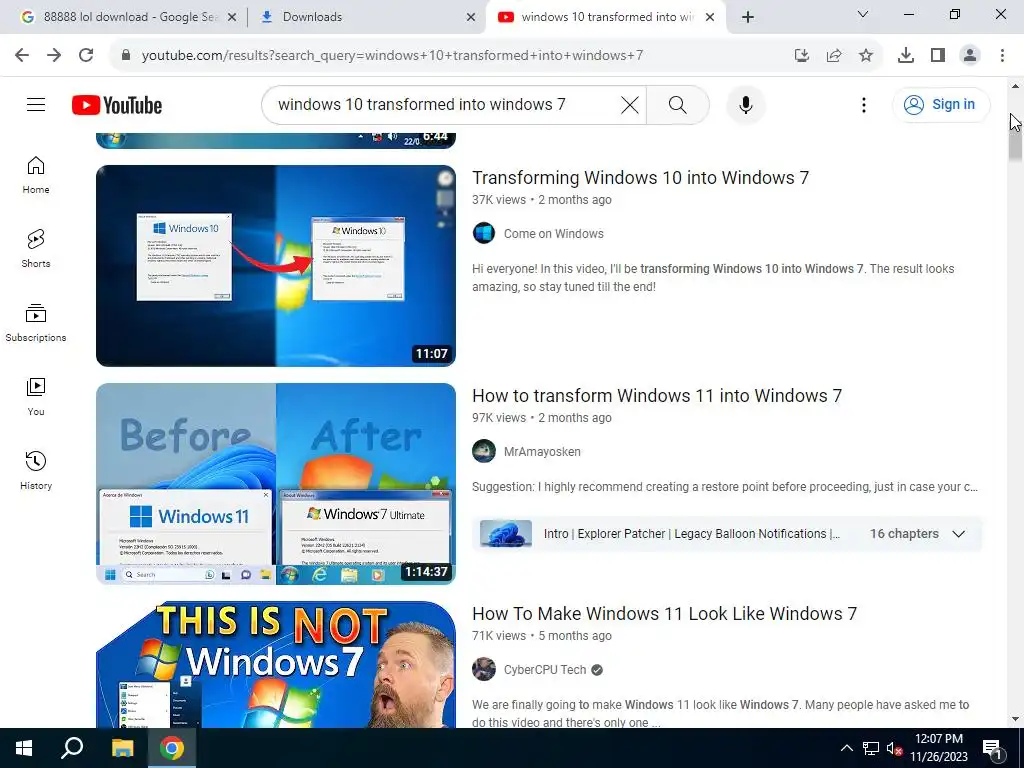Clear the search query with the X

point(630,104)
